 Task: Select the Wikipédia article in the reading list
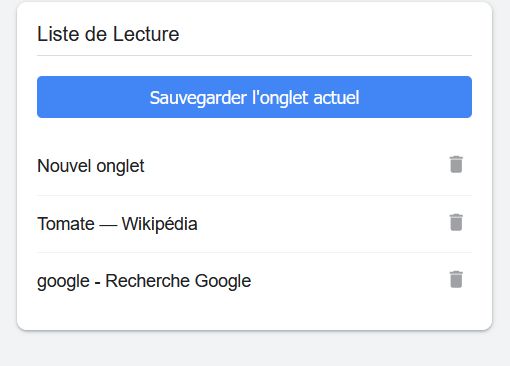[x=117, y=224]
